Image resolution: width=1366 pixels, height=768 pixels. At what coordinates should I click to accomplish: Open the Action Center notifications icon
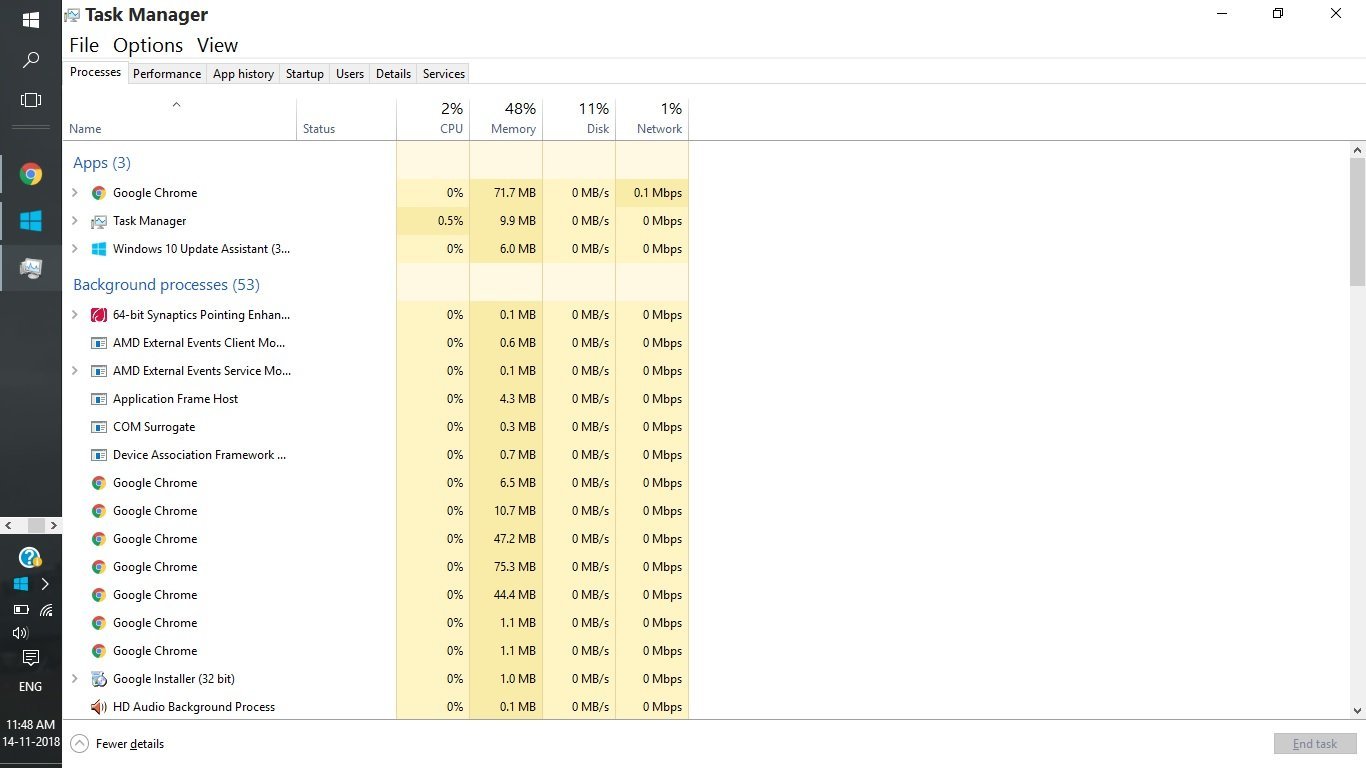[31, 658]
